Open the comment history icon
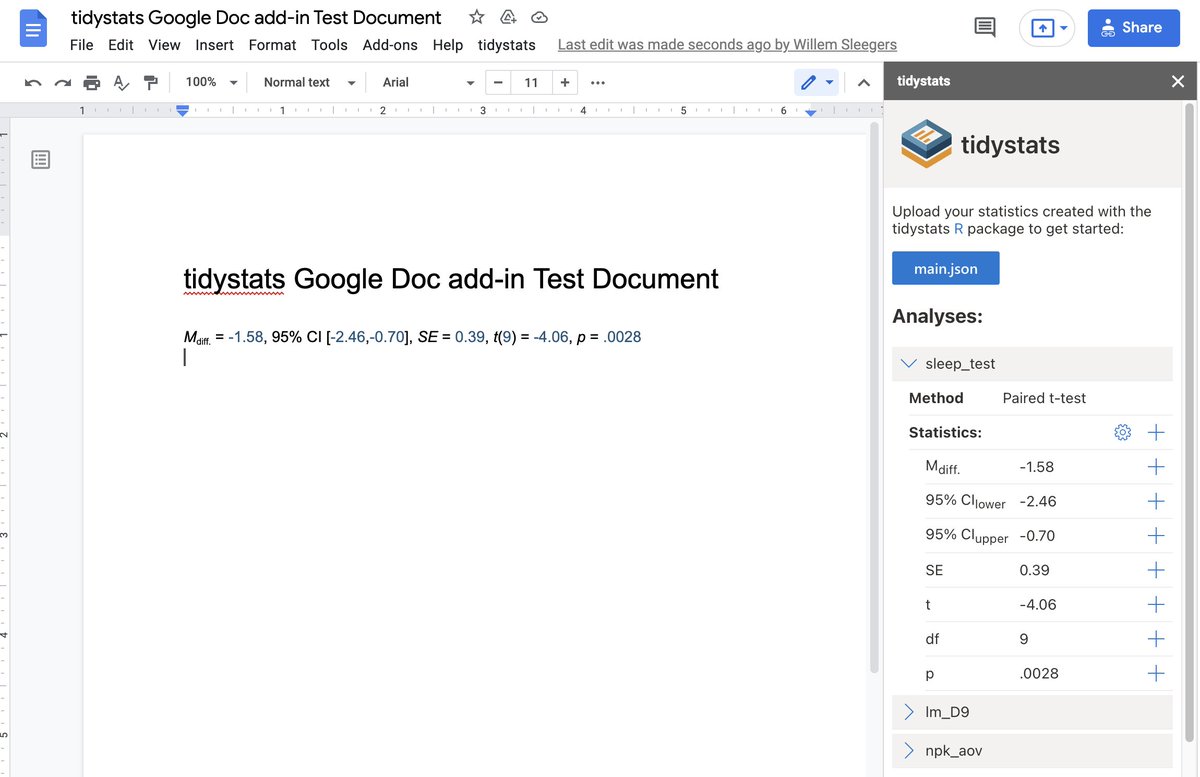The height and width of the screenshot is (777, 1200). point(985,28)
